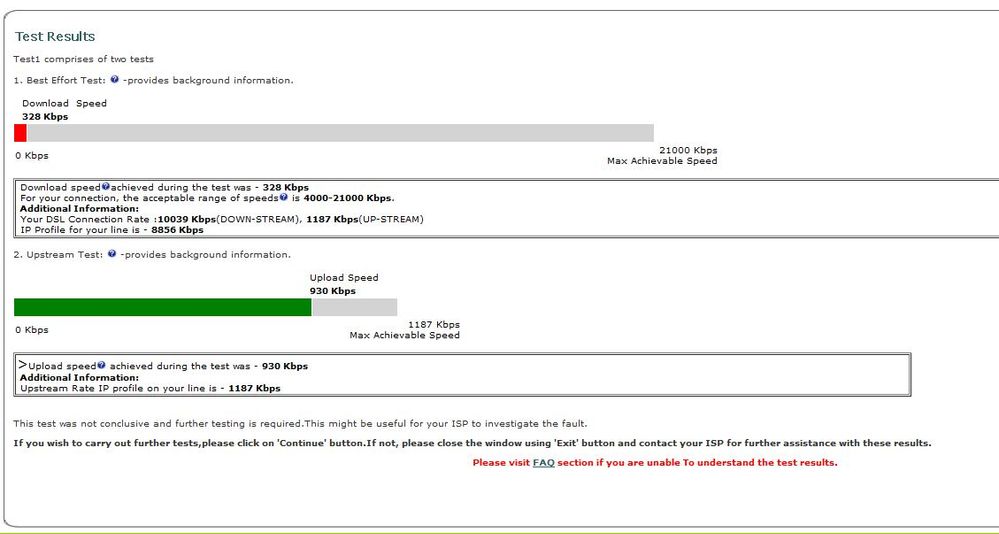Open help icon beside Best Effort Test
The image size is (999, 534).
coord(114,80)
